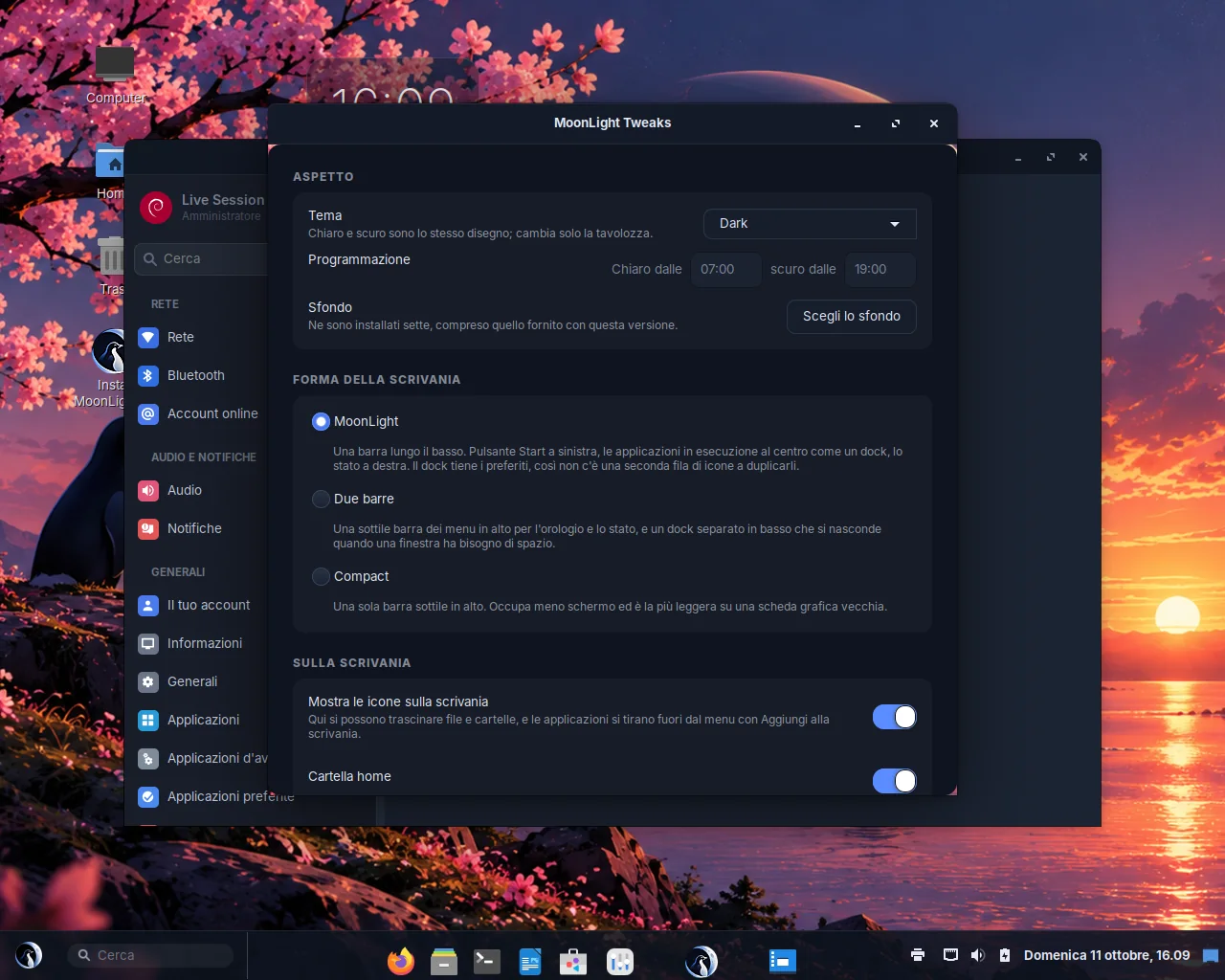Click the printer tray icon
This screenshot has width=1225, height=980.
point(918,955)
